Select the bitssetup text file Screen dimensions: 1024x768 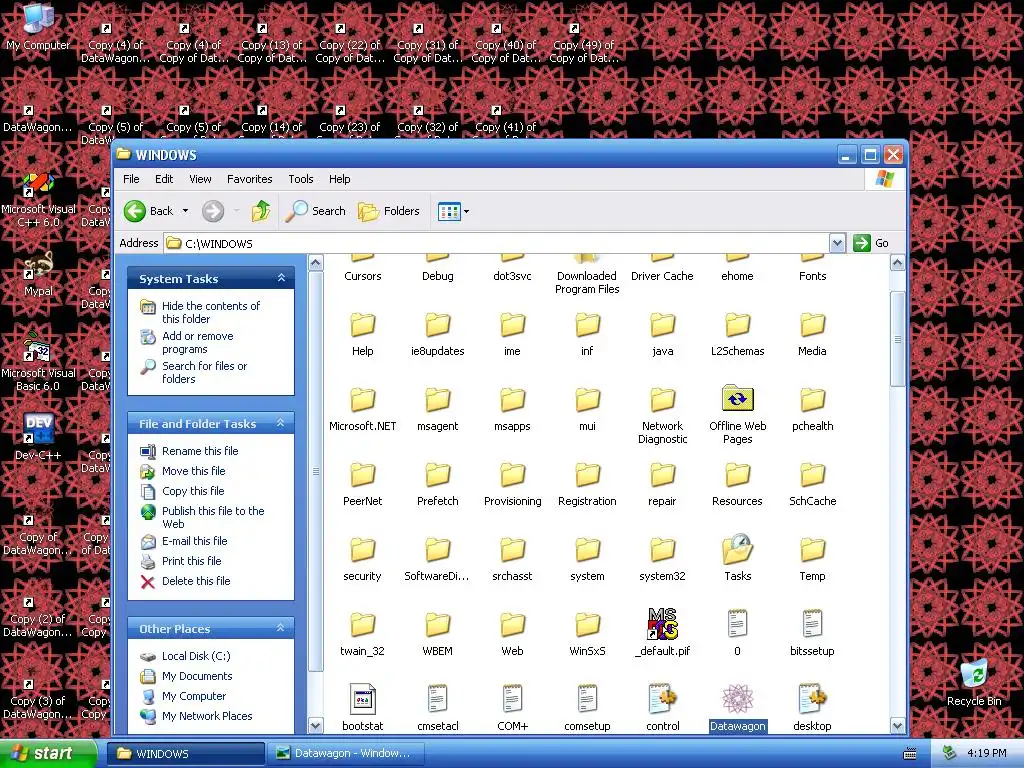[812, 624]
